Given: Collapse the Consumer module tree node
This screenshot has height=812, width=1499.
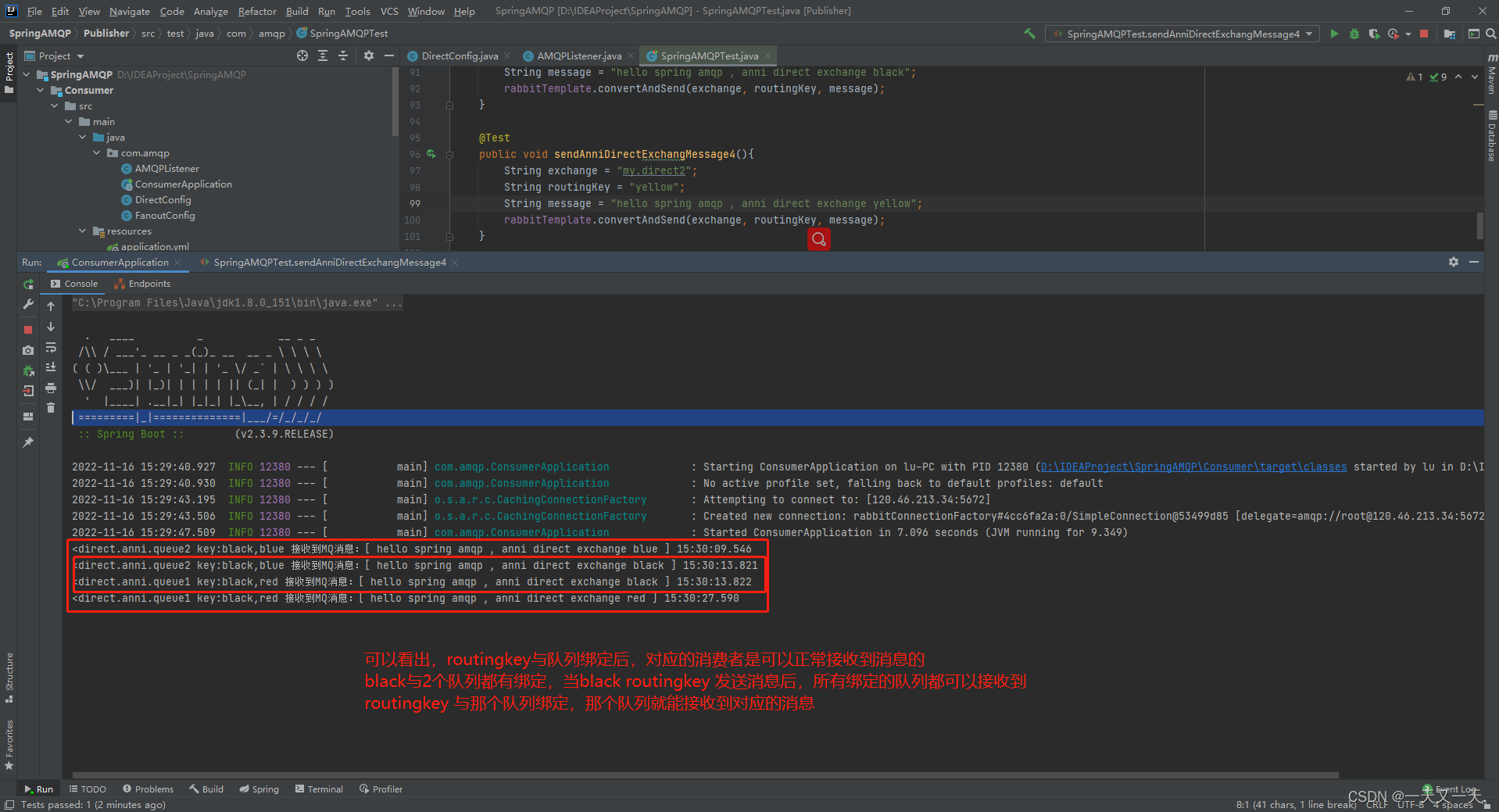Looking at the screenshot, I should (41, 91).
